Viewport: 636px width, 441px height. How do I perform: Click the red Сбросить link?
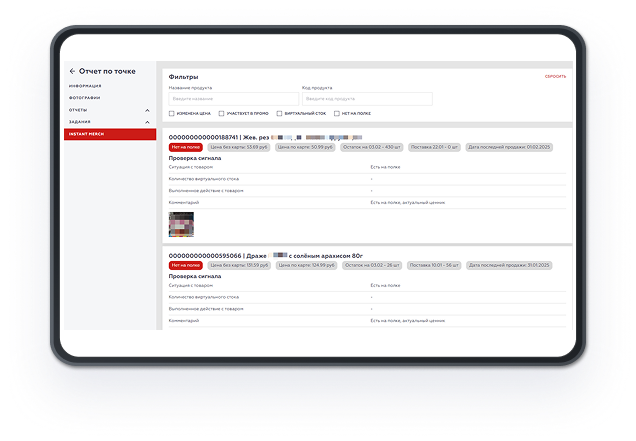pyautogui.click(x=555, y=77)
